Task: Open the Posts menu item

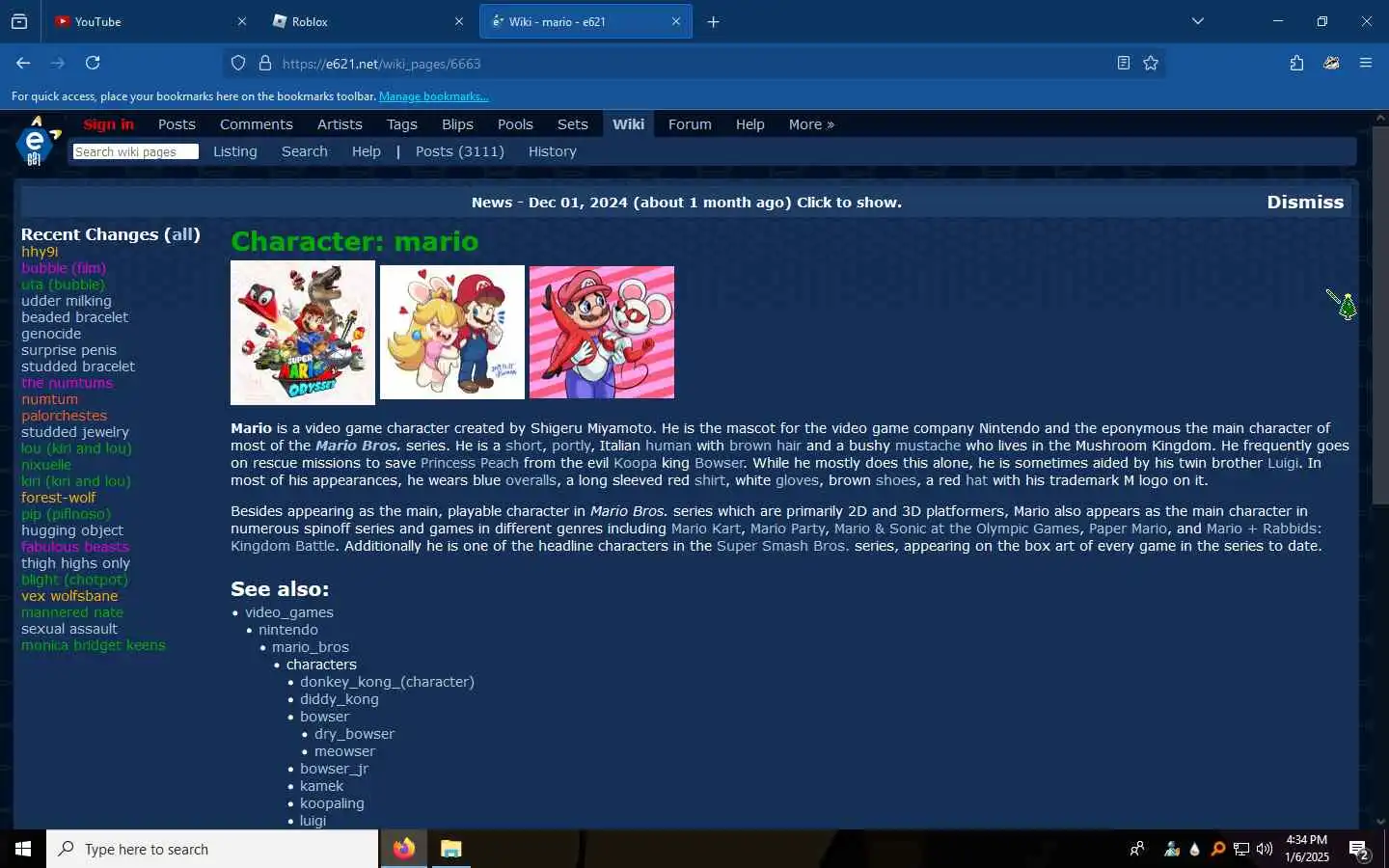Action: coord(177,124)
